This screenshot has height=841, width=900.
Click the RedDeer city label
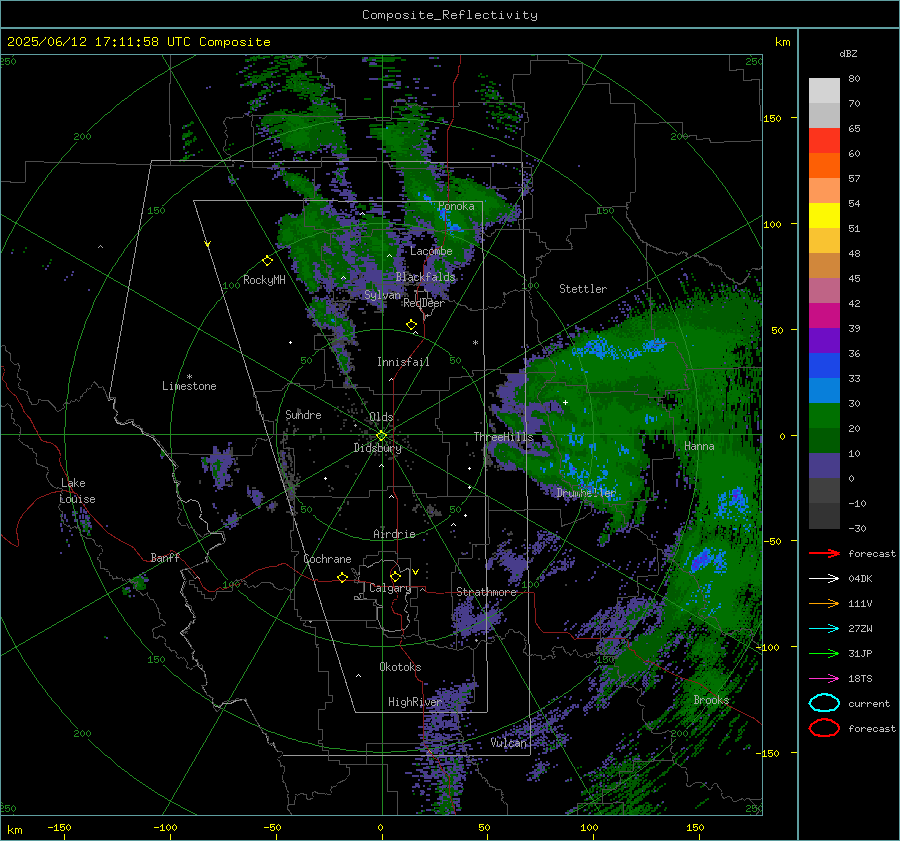pyautogui.click(x=424, y=303)
